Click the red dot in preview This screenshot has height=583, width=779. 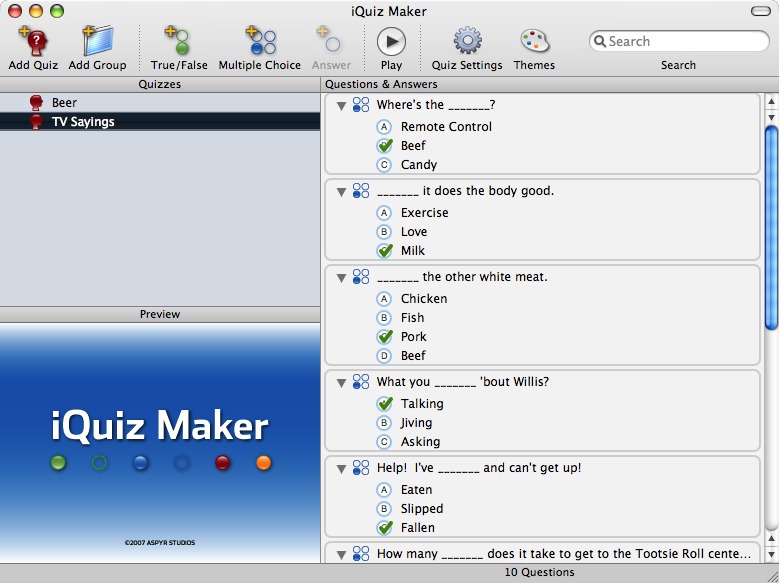coord(223,463)
